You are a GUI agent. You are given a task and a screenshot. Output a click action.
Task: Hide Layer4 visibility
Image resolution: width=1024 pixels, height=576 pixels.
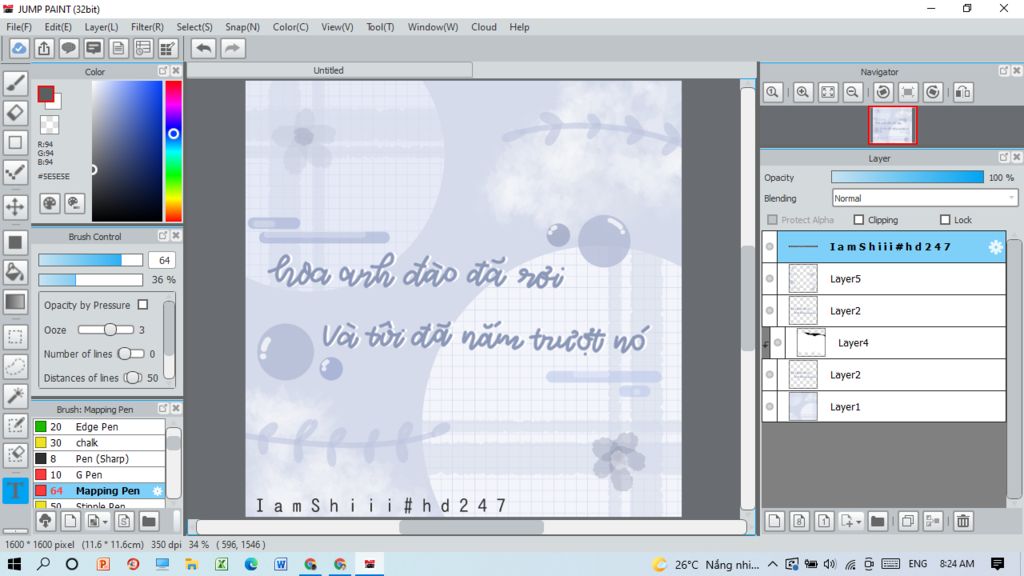778,343
